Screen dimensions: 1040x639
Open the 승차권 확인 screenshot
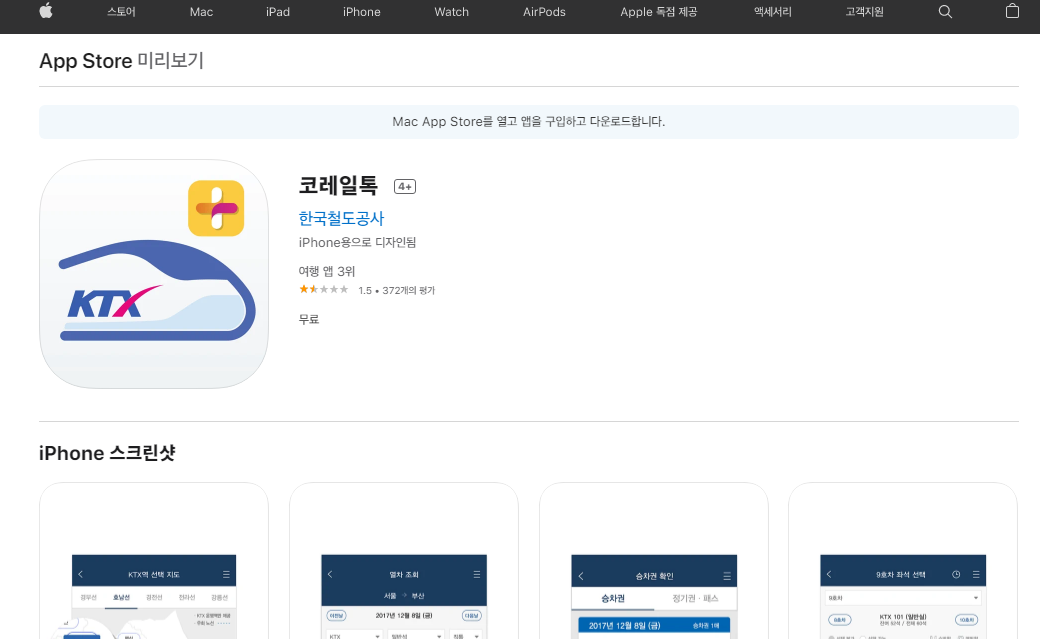coord(654,561)
